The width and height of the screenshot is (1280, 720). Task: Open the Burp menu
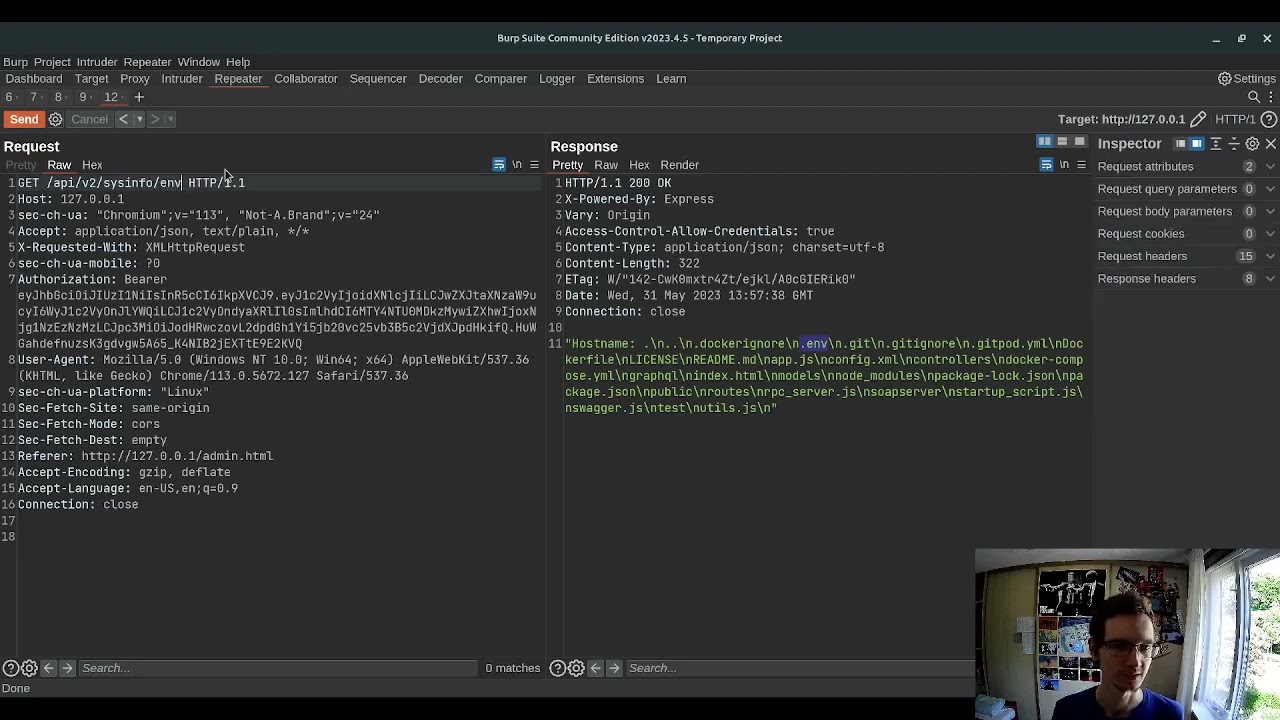tap(15, 62)
